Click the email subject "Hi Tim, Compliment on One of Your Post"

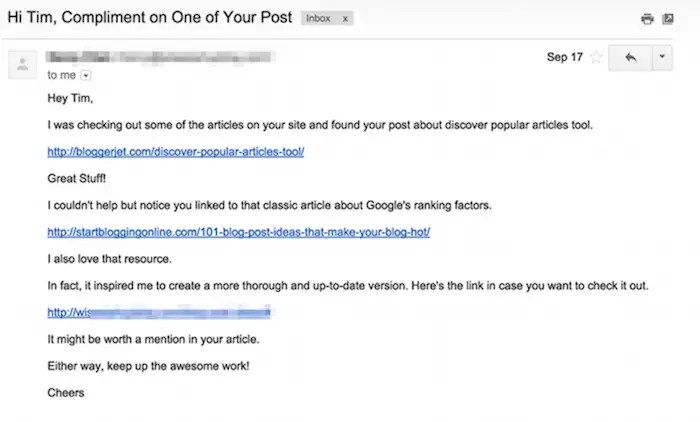(x=148, y=19)
